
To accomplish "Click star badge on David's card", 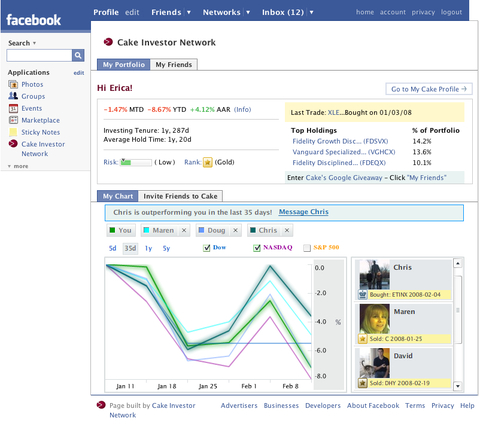I will click(x=362, y=383).
